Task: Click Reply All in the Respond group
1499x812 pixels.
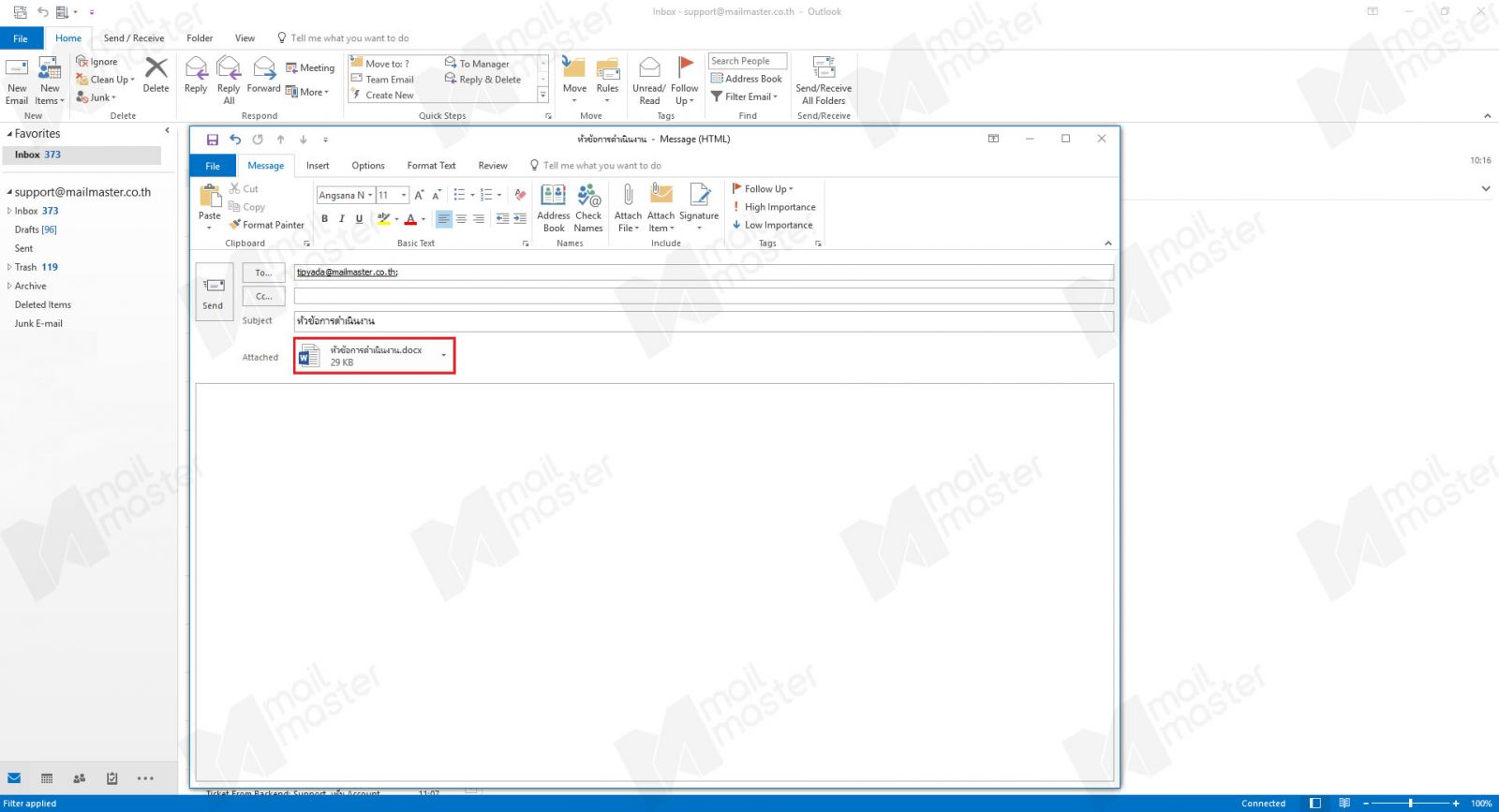Action: [229, 81]
